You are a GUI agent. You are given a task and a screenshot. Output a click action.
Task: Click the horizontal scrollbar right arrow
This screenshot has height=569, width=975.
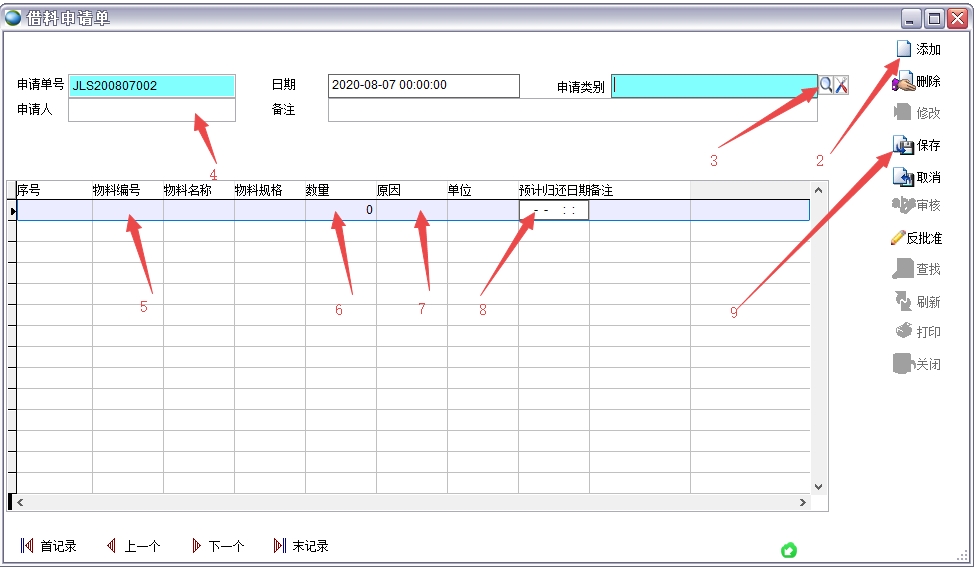801,502
